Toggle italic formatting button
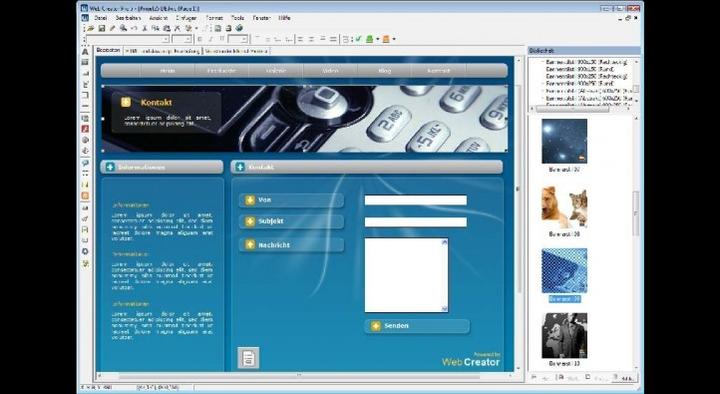 coord(211,39)
